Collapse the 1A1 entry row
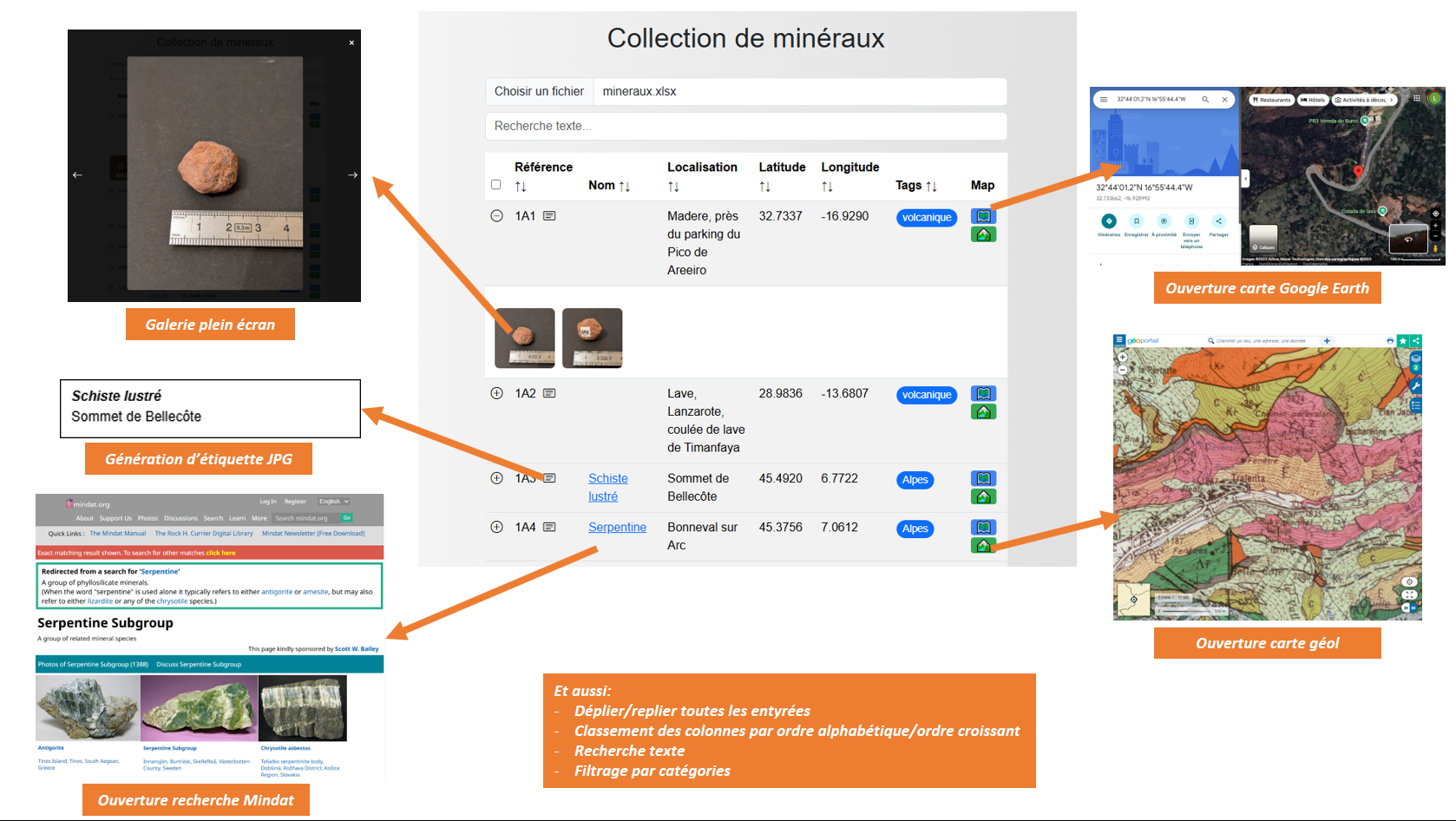1456x821 pixels. tap(496, 216)
